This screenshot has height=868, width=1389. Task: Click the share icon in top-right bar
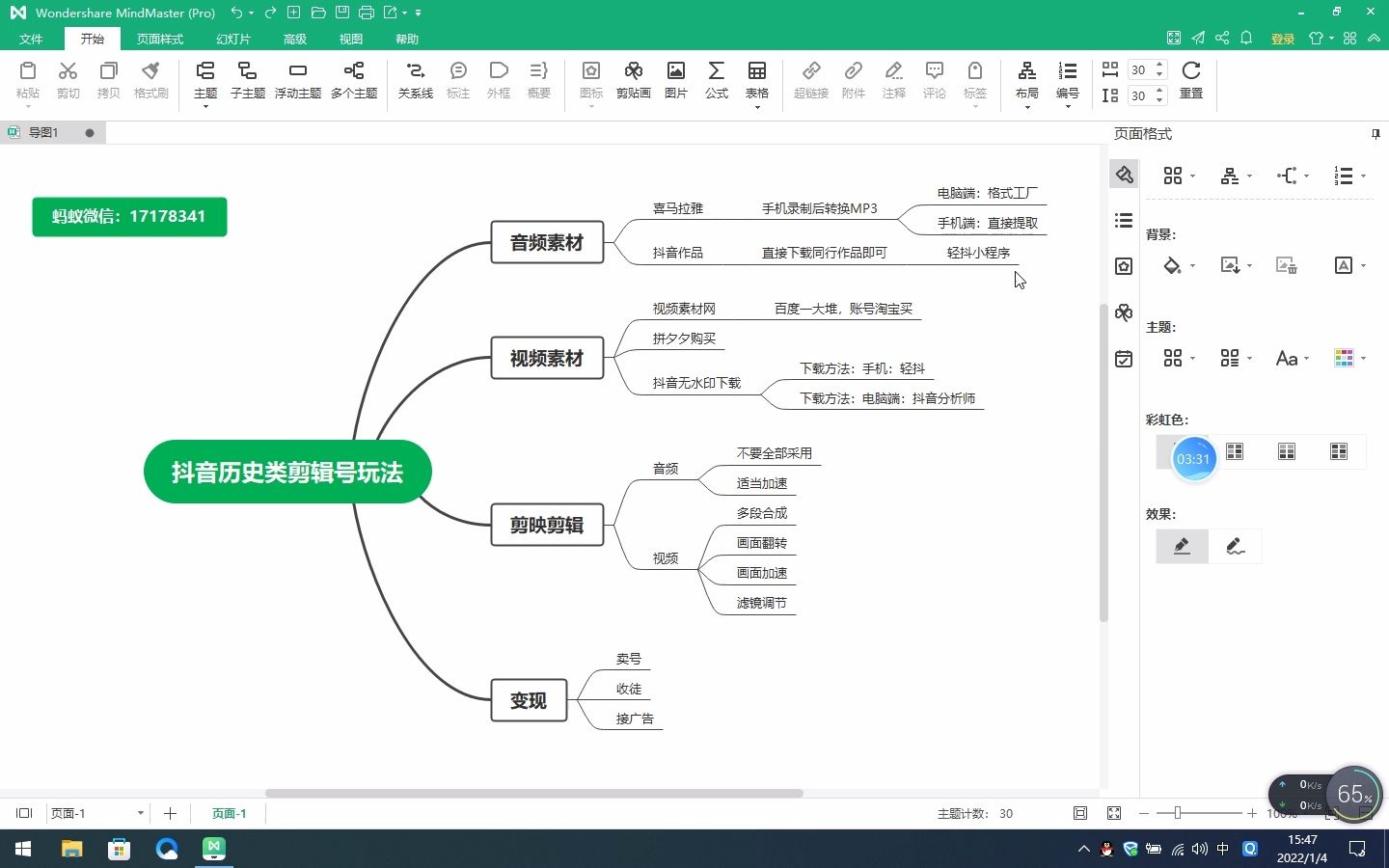click(x=1222, y=39)
